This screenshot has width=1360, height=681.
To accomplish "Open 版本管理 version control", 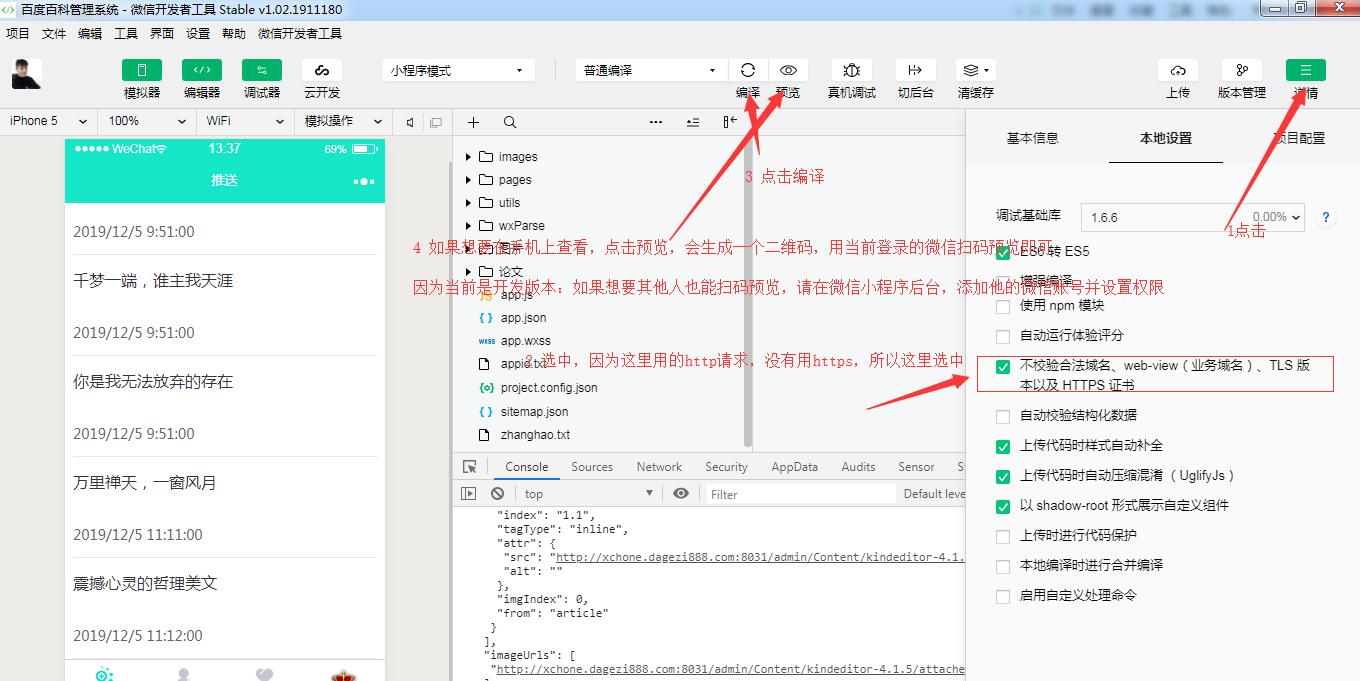I will click(x=1242, y=70).
